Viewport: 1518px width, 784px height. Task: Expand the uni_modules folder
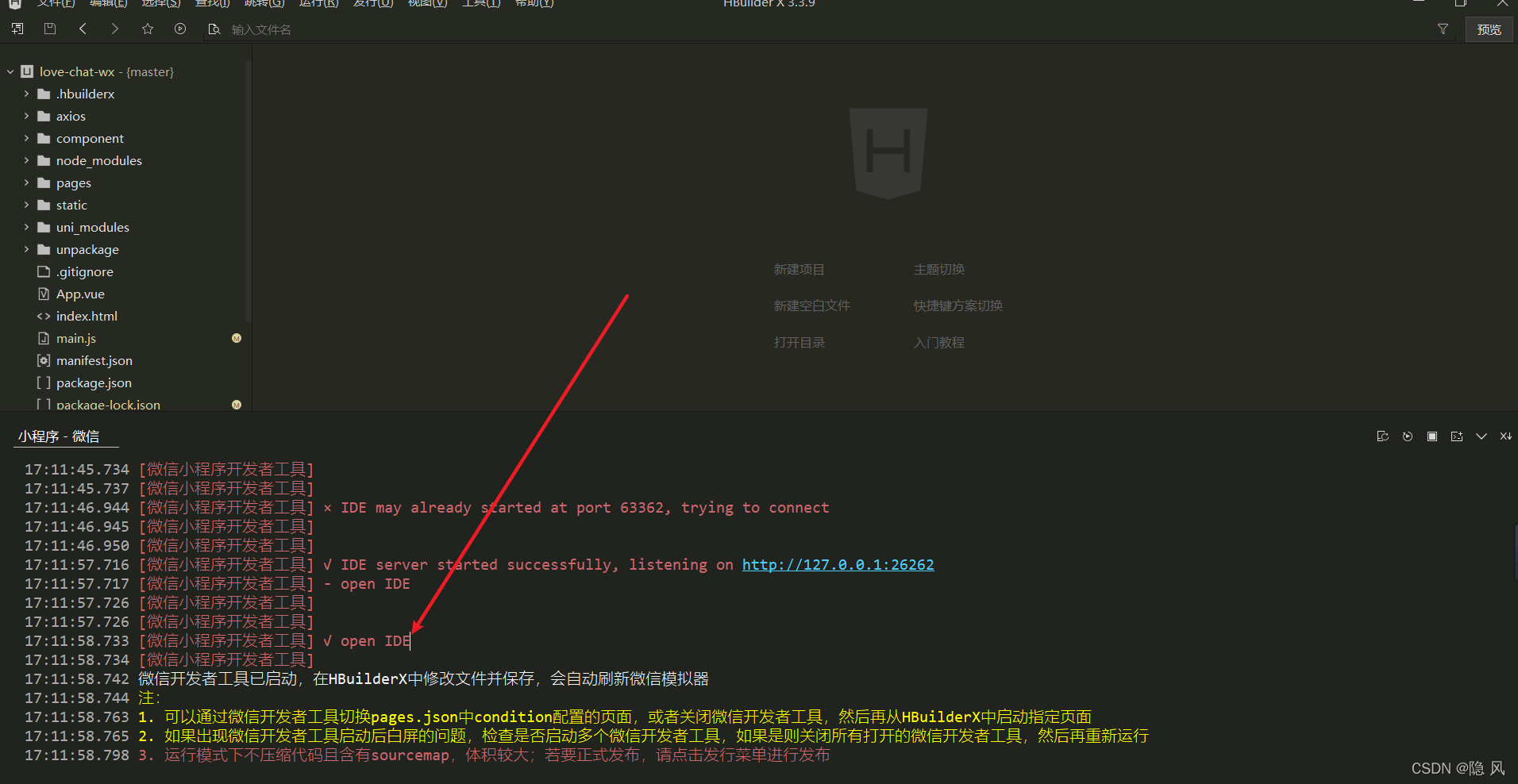[x=26, y=227]
